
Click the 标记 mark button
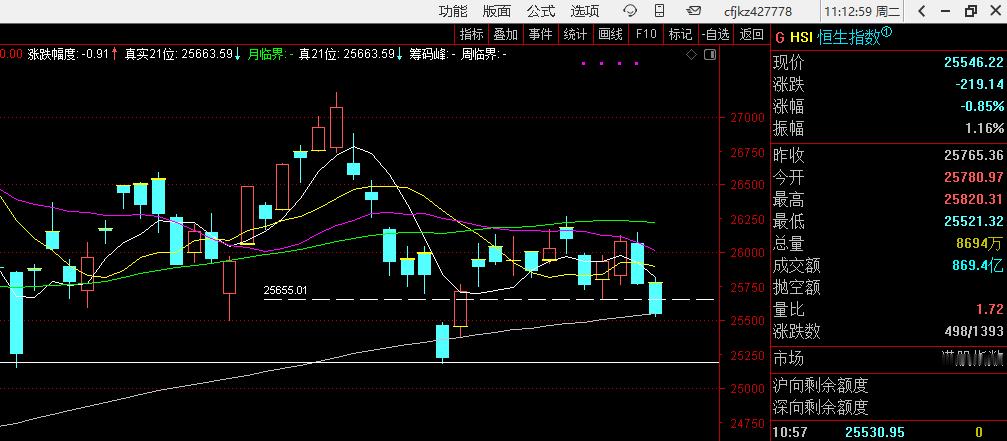(679, 35)
